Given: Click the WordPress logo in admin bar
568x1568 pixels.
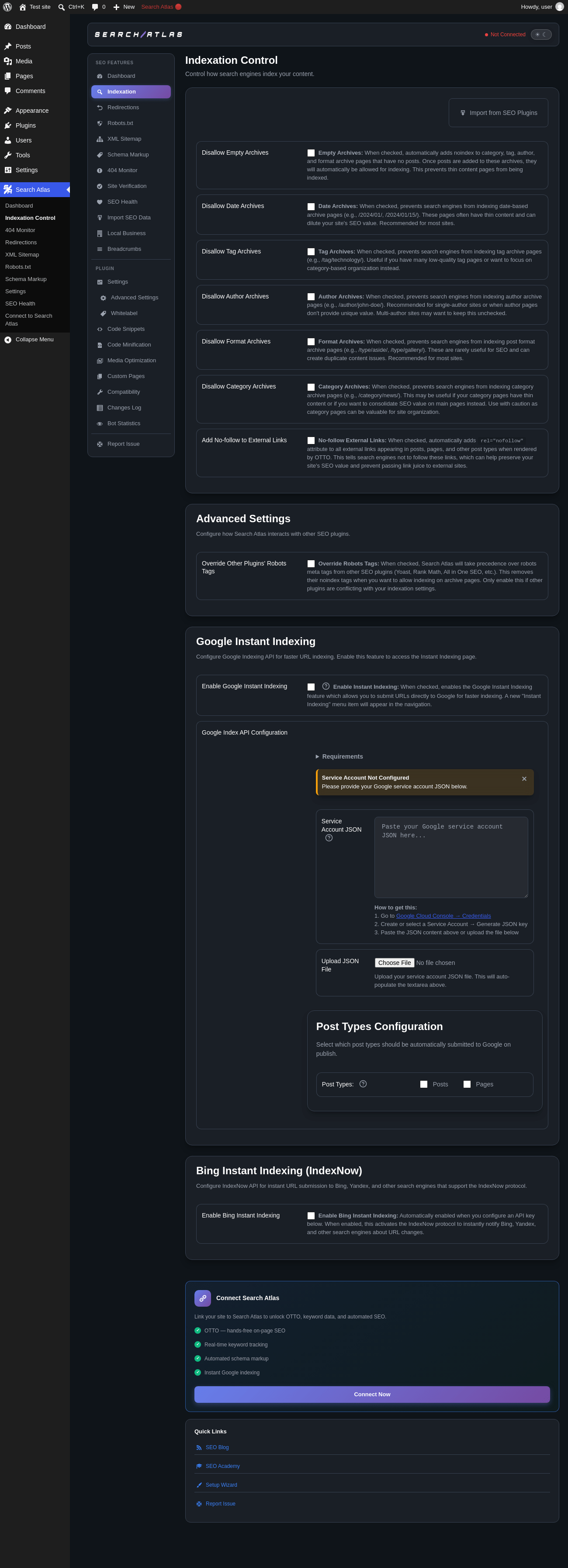Looking at the screenshot, I should [x=7, y=7].
